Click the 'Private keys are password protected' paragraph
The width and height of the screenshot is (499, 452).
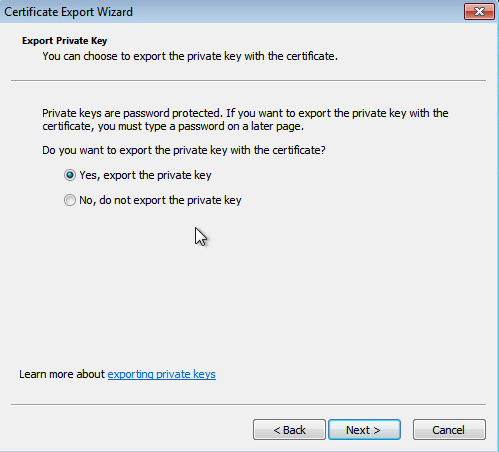[x=245, y=120]
